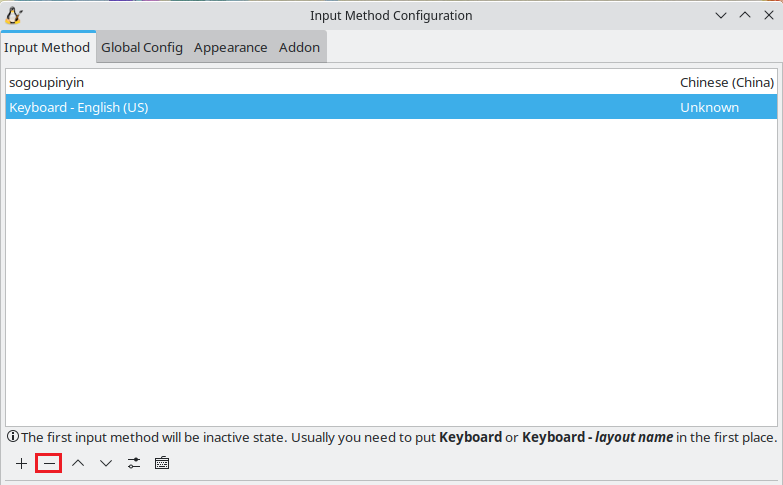The height and width of the screenshot is (485, 783).
Task: Click the Chinese (China) language cell
Action: [727, 82]
